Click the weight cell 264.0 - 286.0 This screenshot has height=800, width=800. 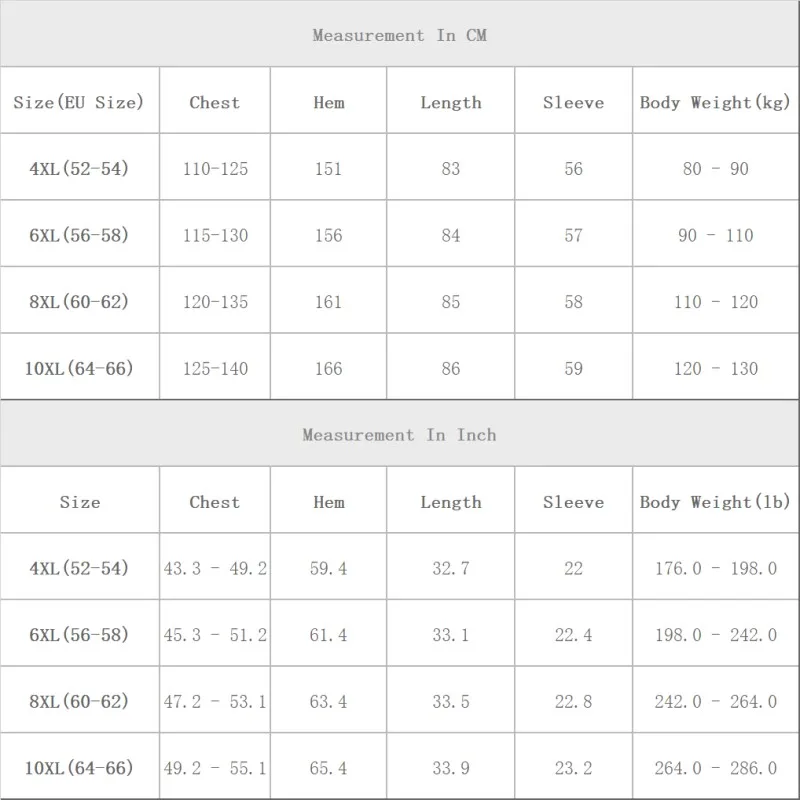[715, 768]
